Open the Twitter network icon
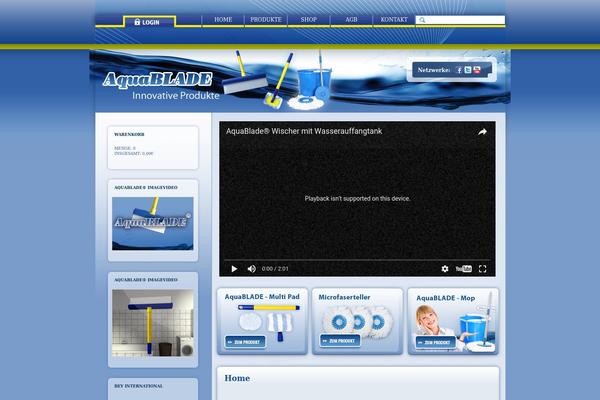 click(x=468, y=70)
